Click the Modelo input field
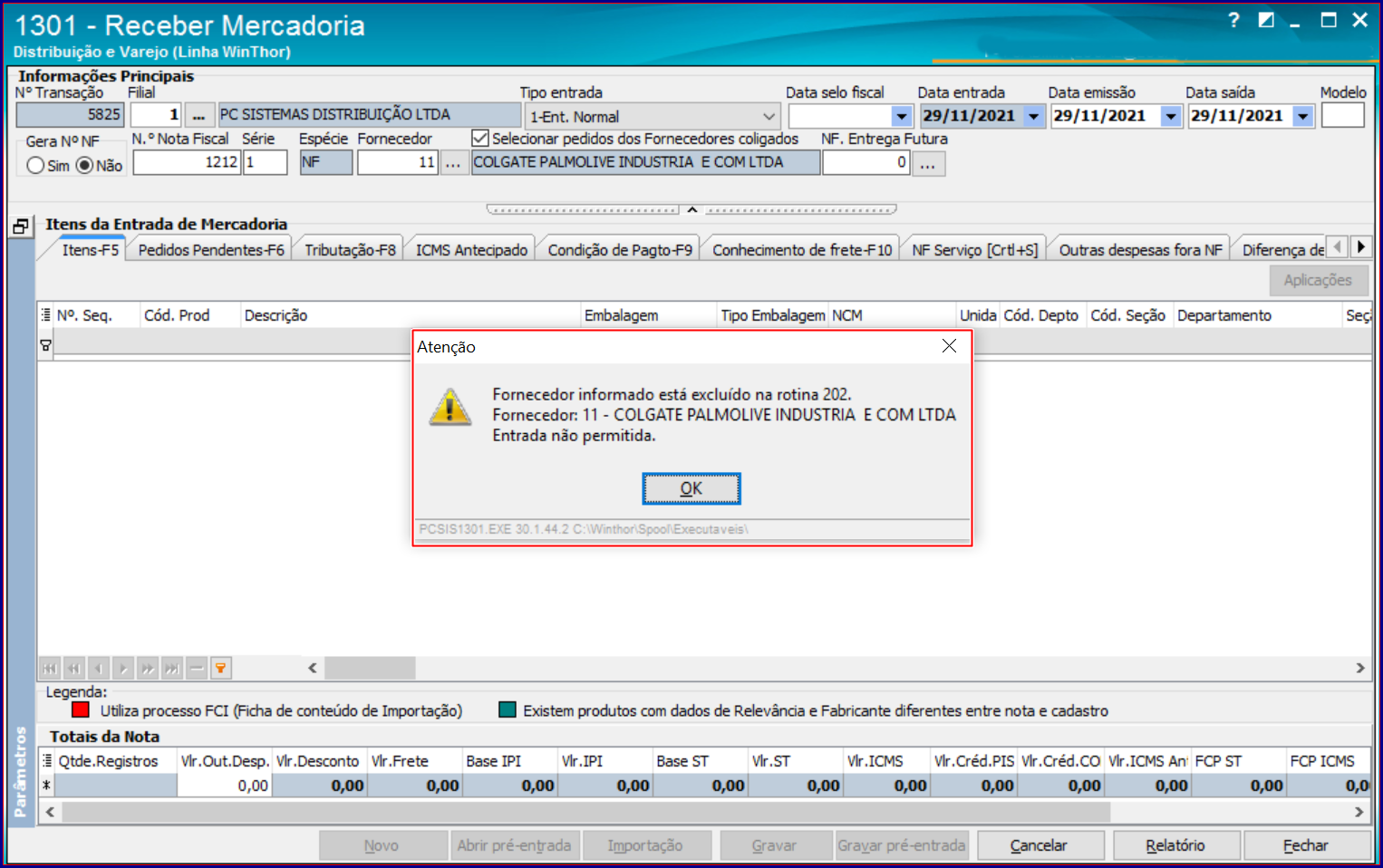1383x868 pixels. click(x=1342, y=115)
